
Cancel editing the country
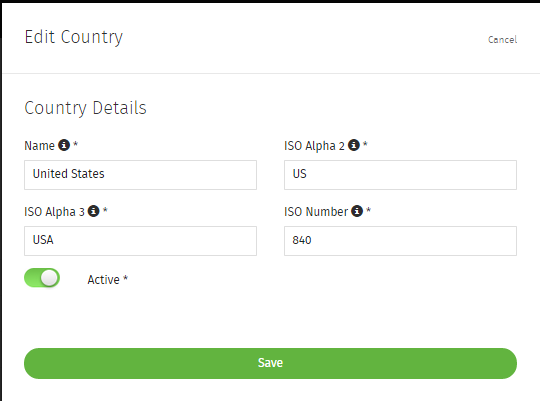point(502,40)
